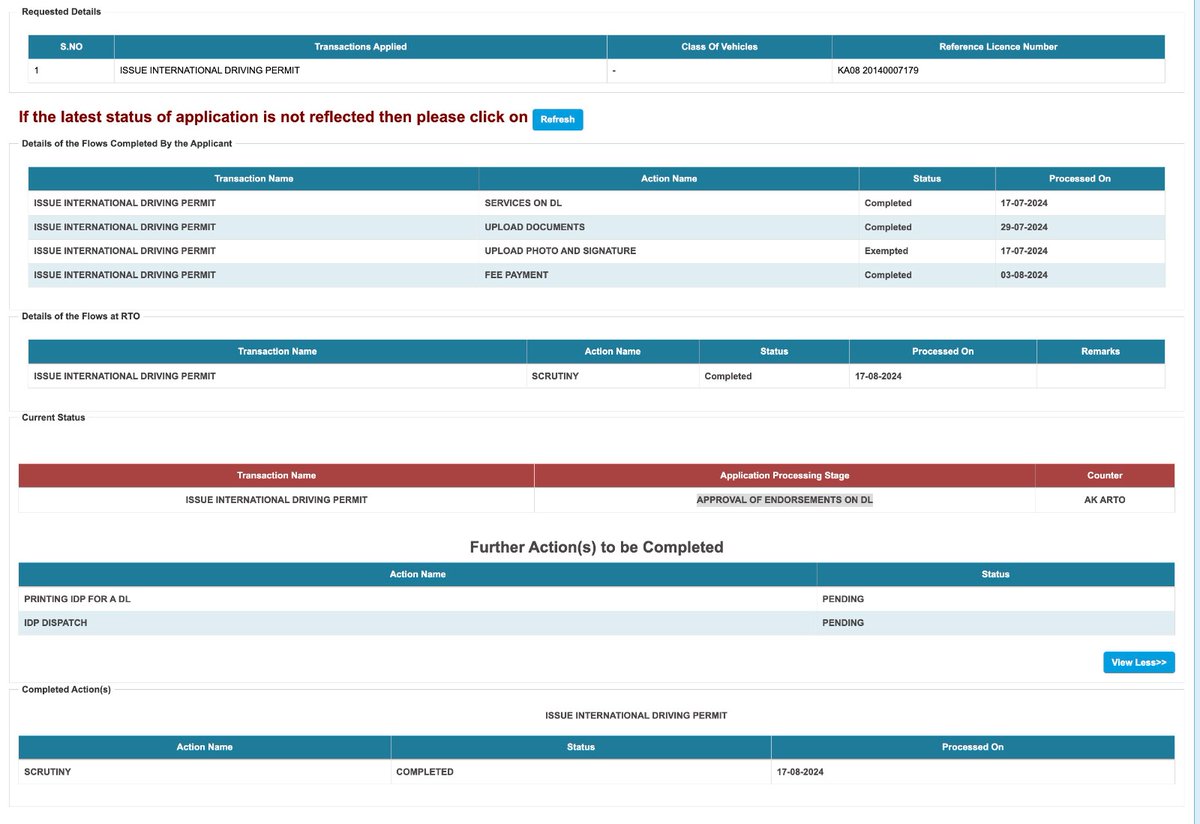Click the Refresh button

coord(557,119)
